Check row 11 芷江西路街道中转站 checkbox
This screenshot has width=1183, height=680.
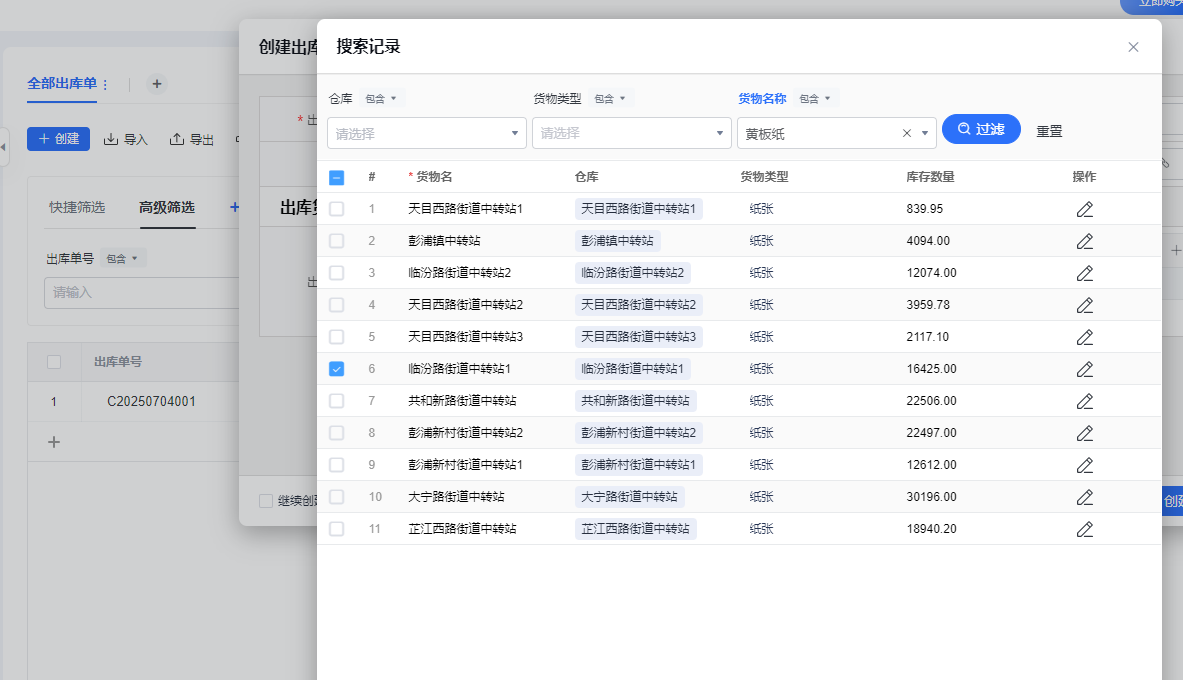click(336, 529)
